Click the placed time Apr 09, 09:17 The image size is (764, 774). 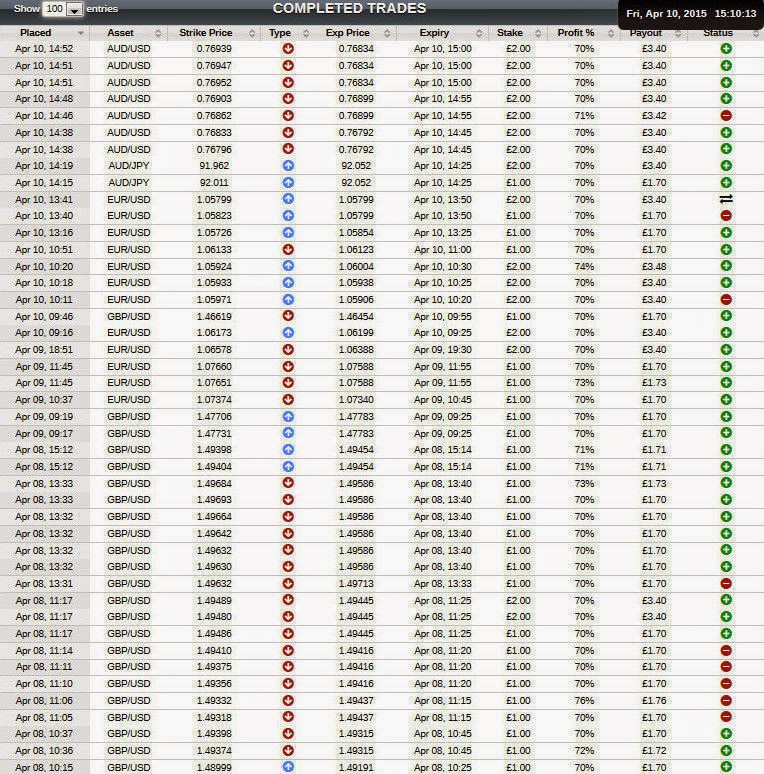click(44, 433)
